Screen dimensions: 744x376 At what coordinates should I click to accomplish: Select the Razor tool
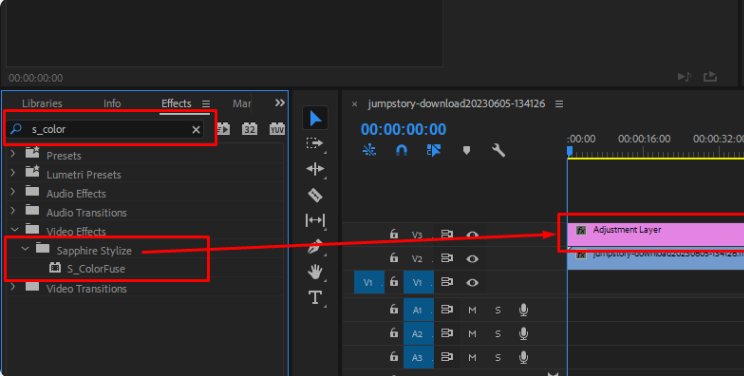coord(315,195)
